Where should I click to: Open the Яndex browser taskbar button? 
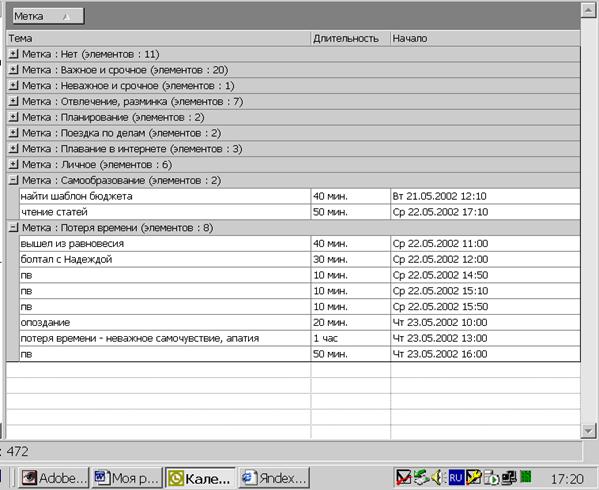[x=274, y=478]
